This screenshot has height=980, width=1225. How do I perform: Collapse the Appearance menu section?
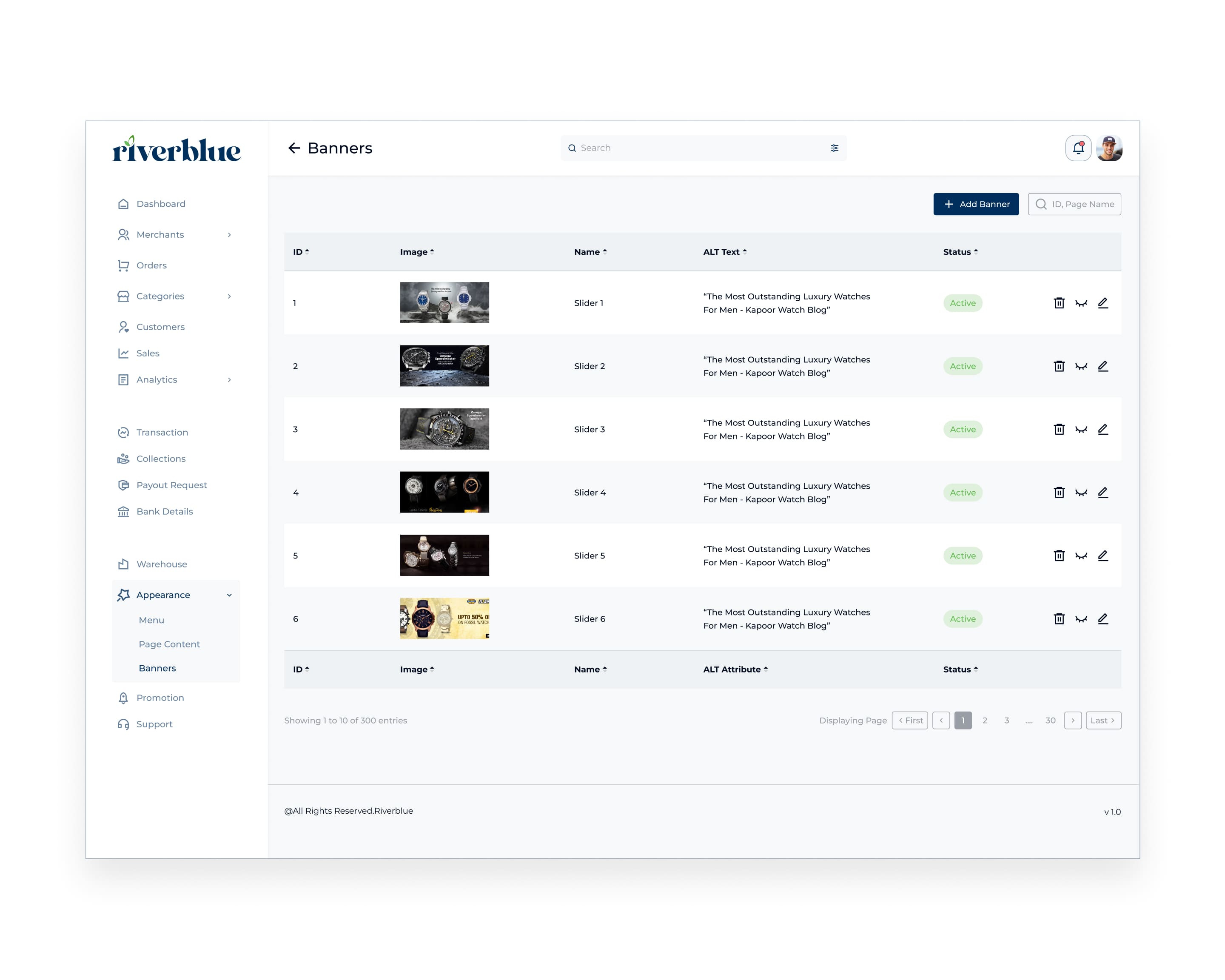[229, 595]
